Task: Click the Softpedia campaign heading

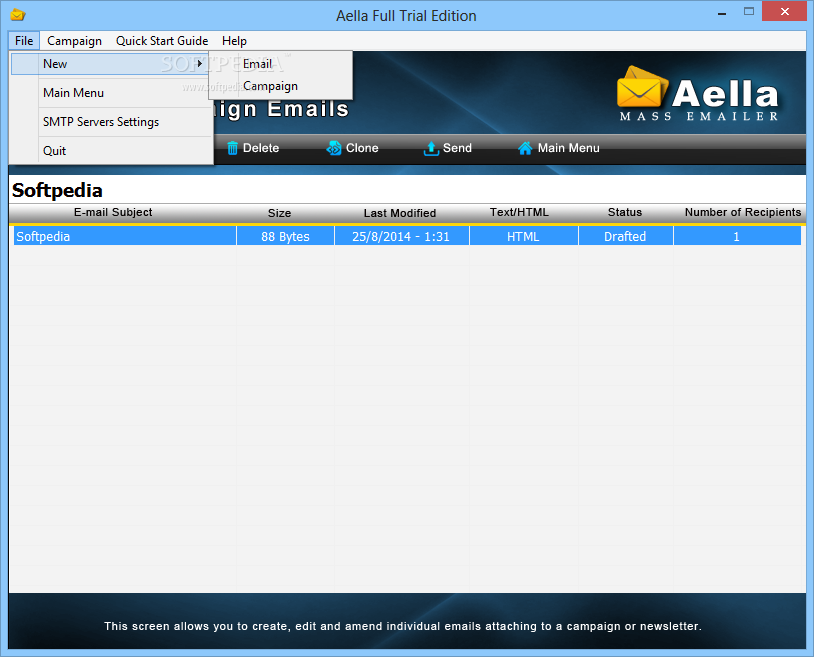Action: (x=57, y=190)
